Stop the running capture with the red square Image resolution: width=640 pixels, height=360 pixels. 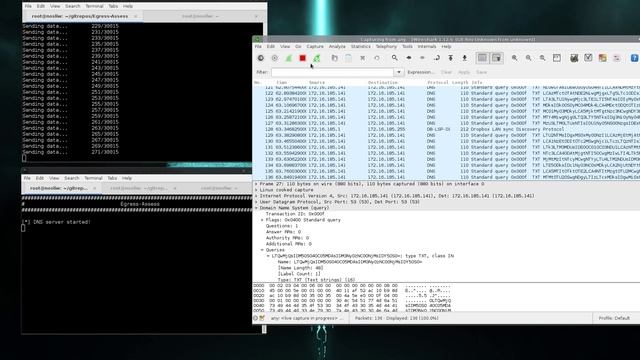302,58
